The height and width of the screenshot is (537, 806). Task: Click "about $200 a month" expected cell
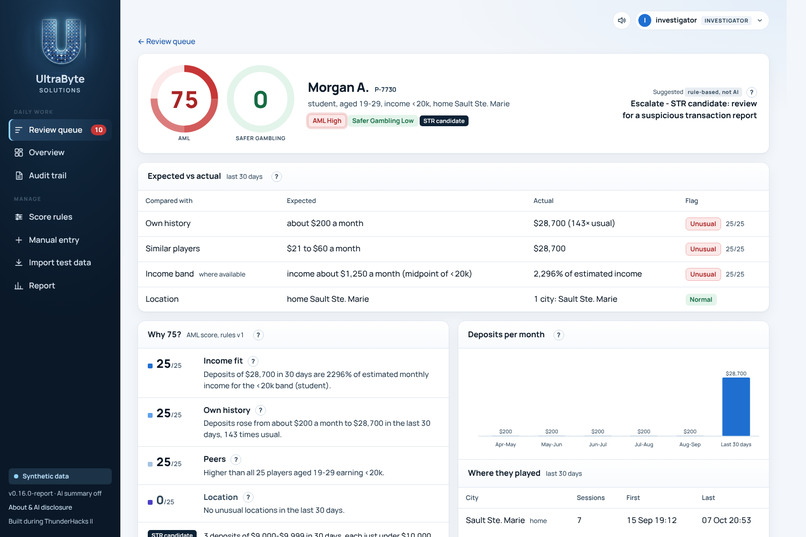pyautogui.click(x=325, y=224)
